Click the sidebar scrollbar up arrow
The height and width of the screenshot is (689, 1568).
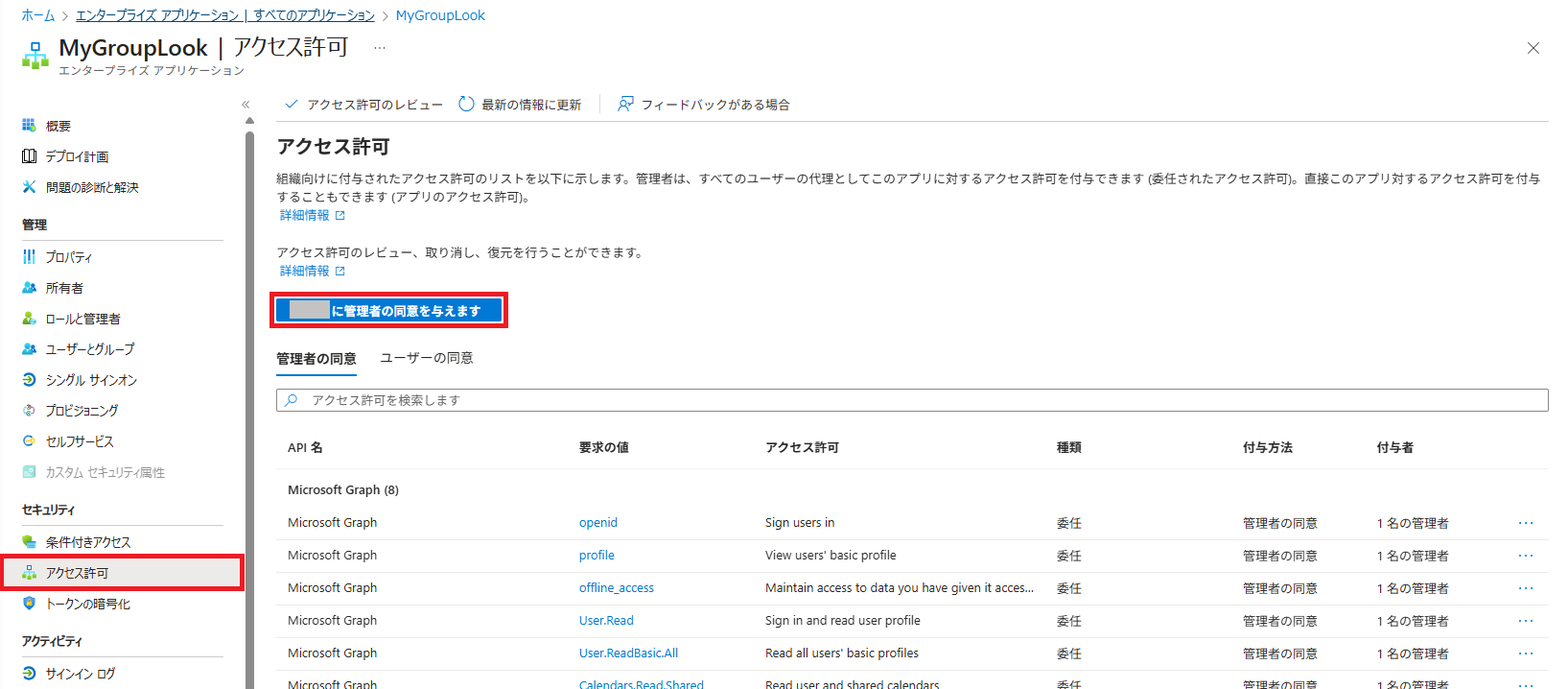(x=249, y=121)
